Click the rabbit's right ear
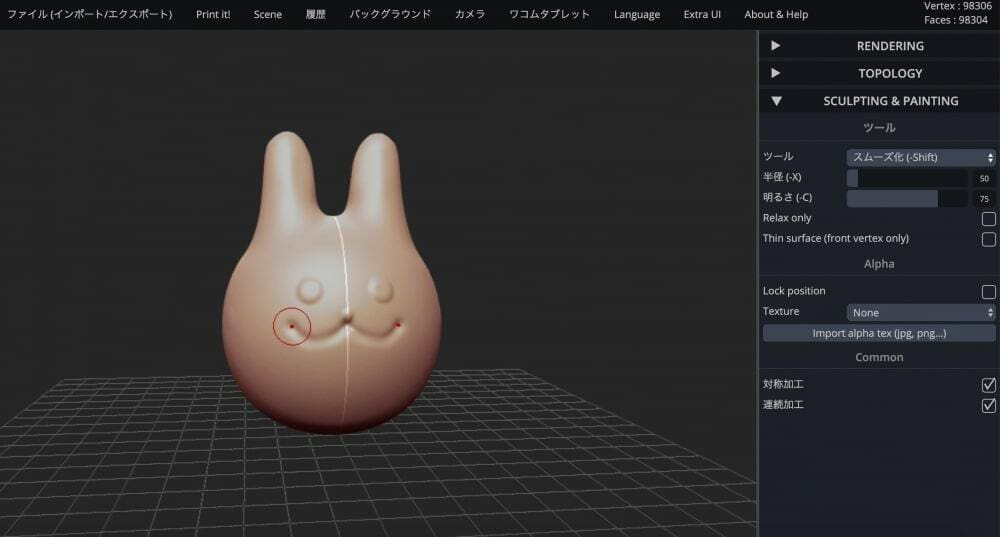Viewport: 1000px width, 537px height. click(376, 175)
